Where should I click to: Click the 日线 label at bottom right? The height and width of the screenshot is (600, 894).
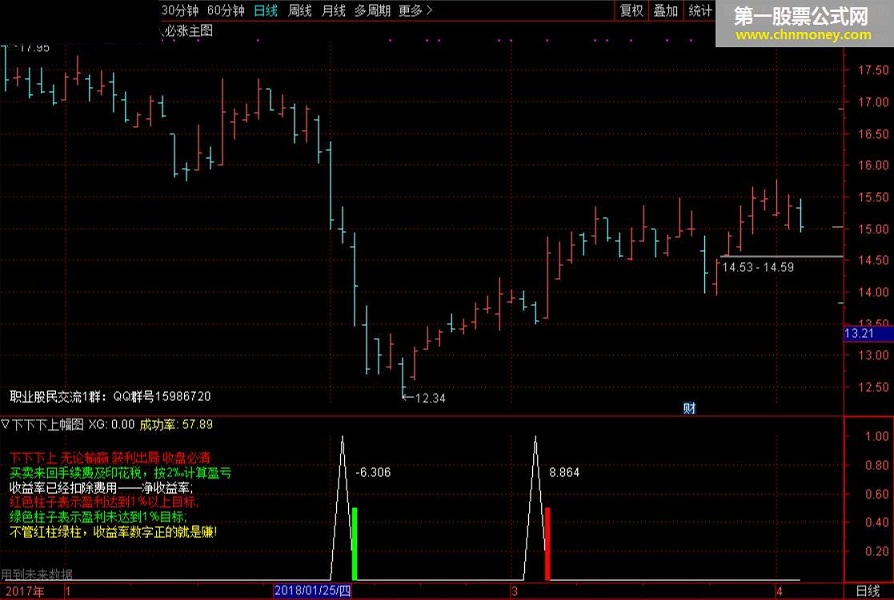point(868,591)
